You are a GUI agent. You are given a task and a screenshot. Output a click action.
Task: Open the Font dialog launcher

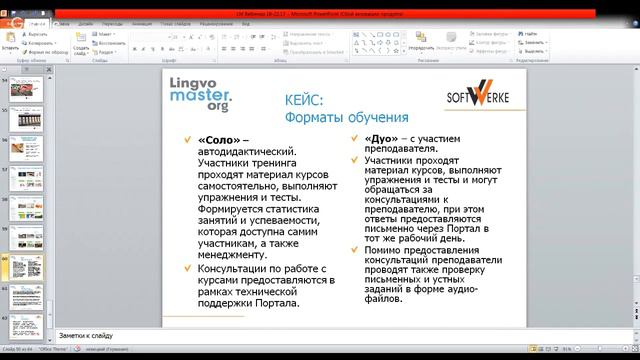tap(214, 60)
